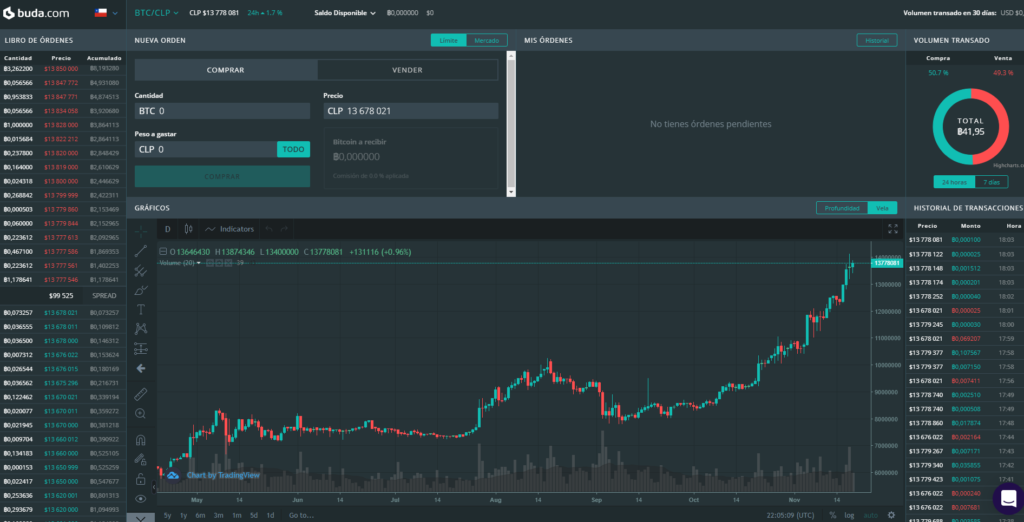Switch to the VENDER tab
1024x522 pixels.
tap(407, 70)
